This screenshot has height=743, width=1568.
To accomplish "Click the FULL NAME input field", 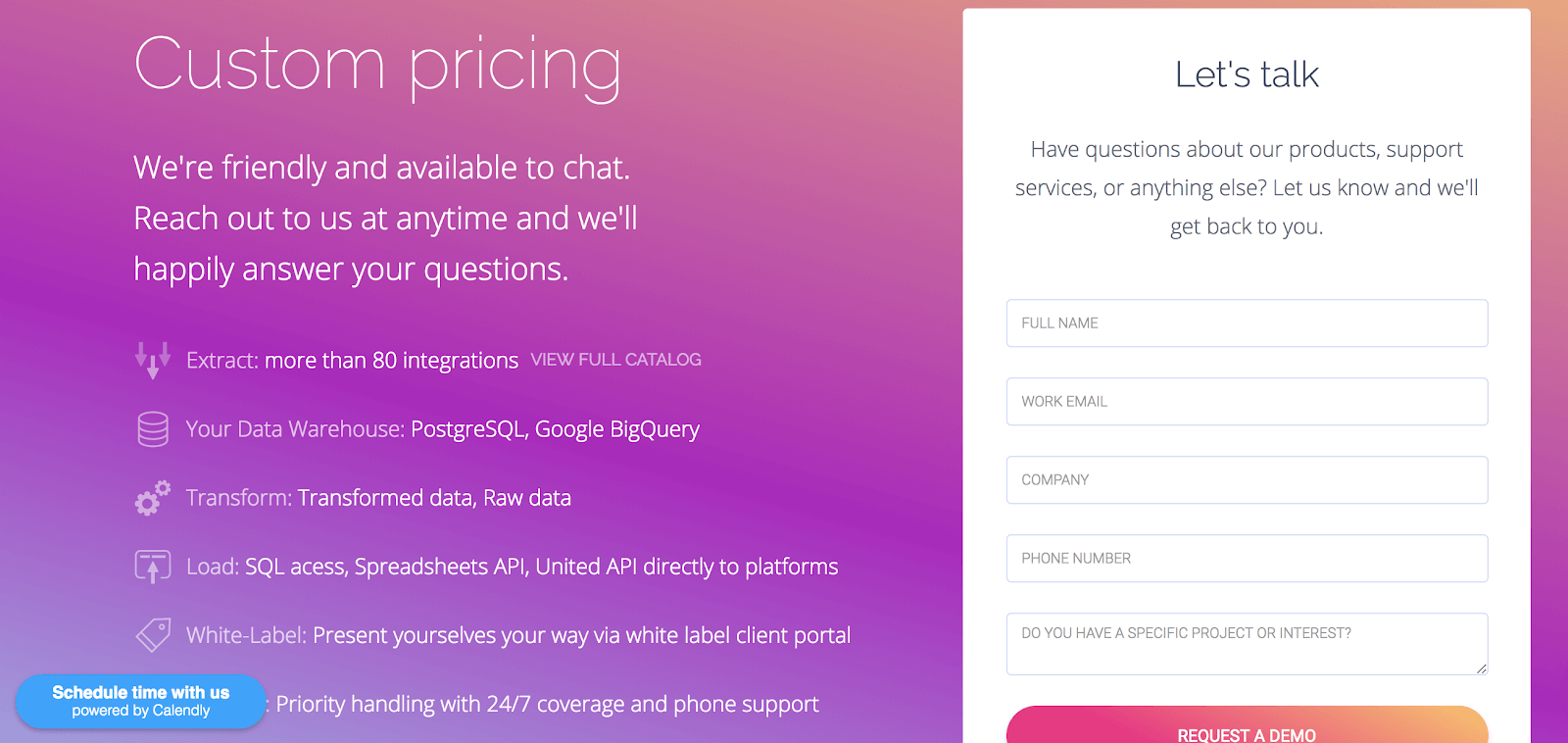I will point(1247,322).
